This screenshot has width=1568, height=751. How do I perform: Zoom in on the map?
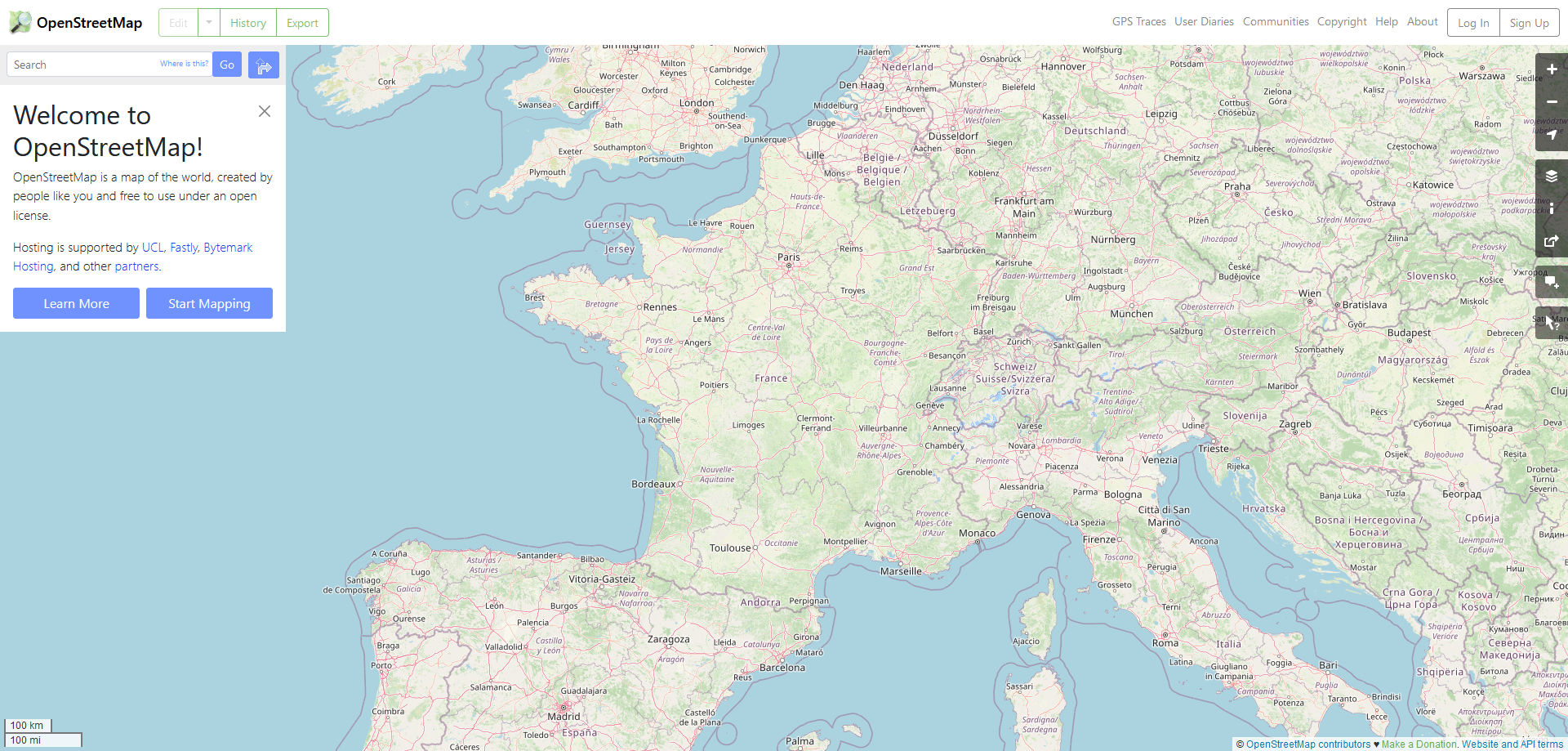coord(1552,69)
